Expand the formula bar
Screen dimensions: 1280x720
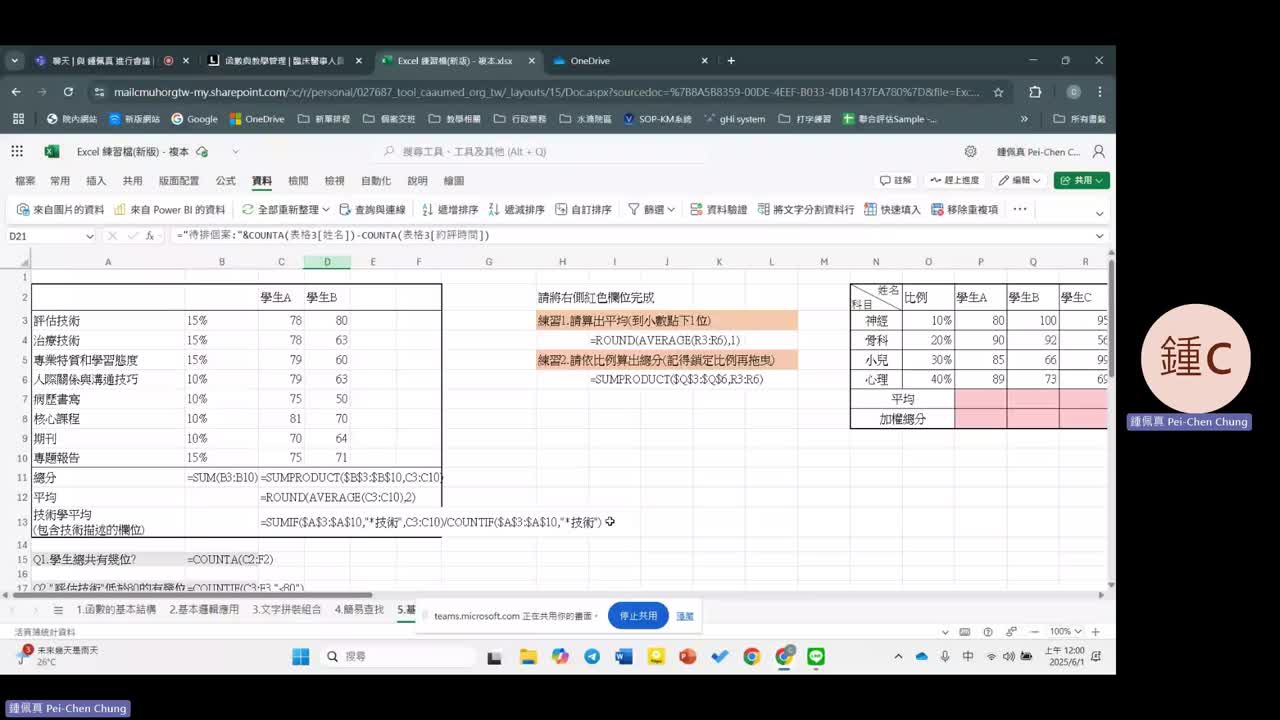click(x=1100, y=236)
